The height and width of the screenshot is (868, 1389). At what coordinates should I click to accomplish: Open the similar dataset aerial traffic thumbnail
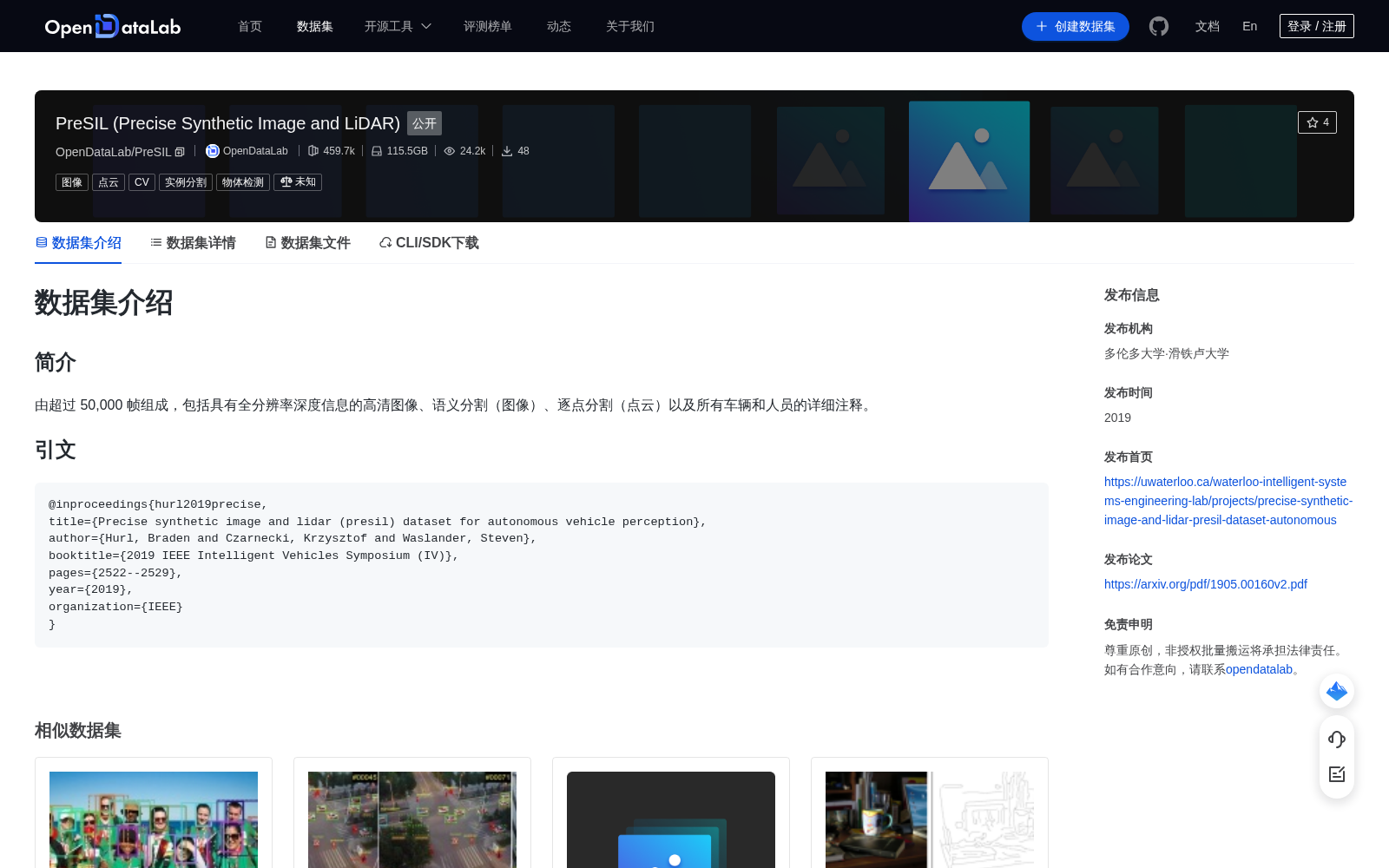[x=412, y=819]
